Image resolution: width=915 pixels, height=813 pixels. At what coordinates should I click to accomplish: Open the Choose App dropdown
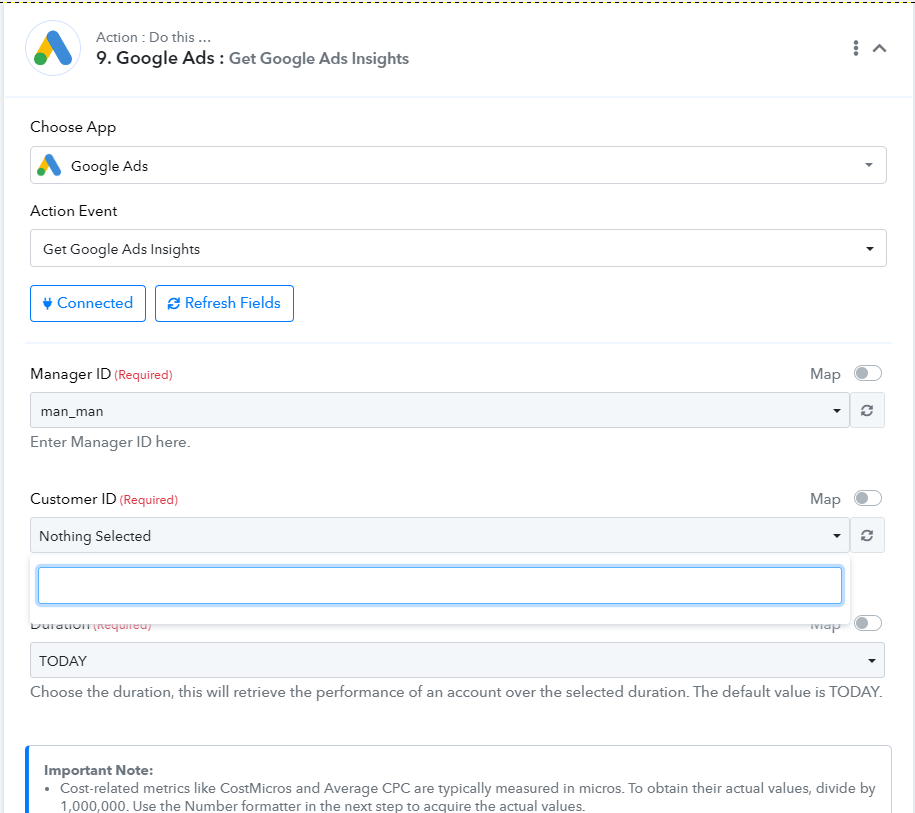pos(458,165)
